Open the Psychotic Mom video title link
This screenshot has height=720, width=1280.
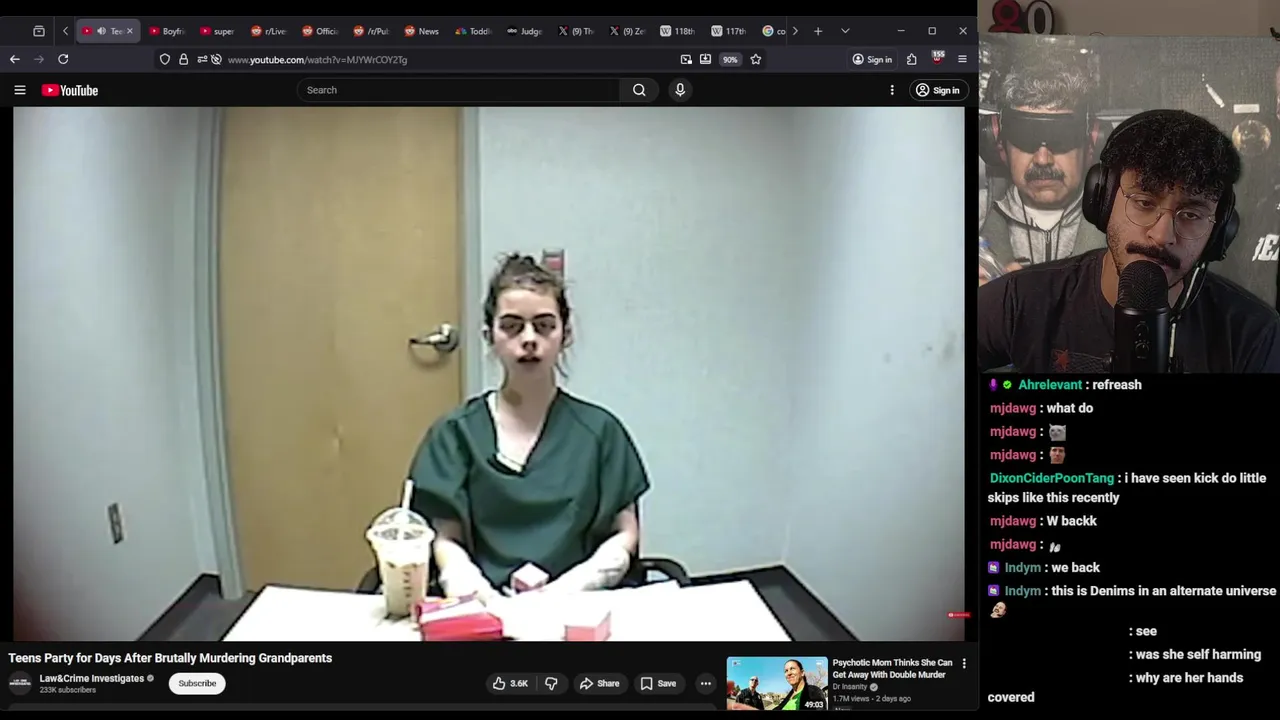coord(892,668)
